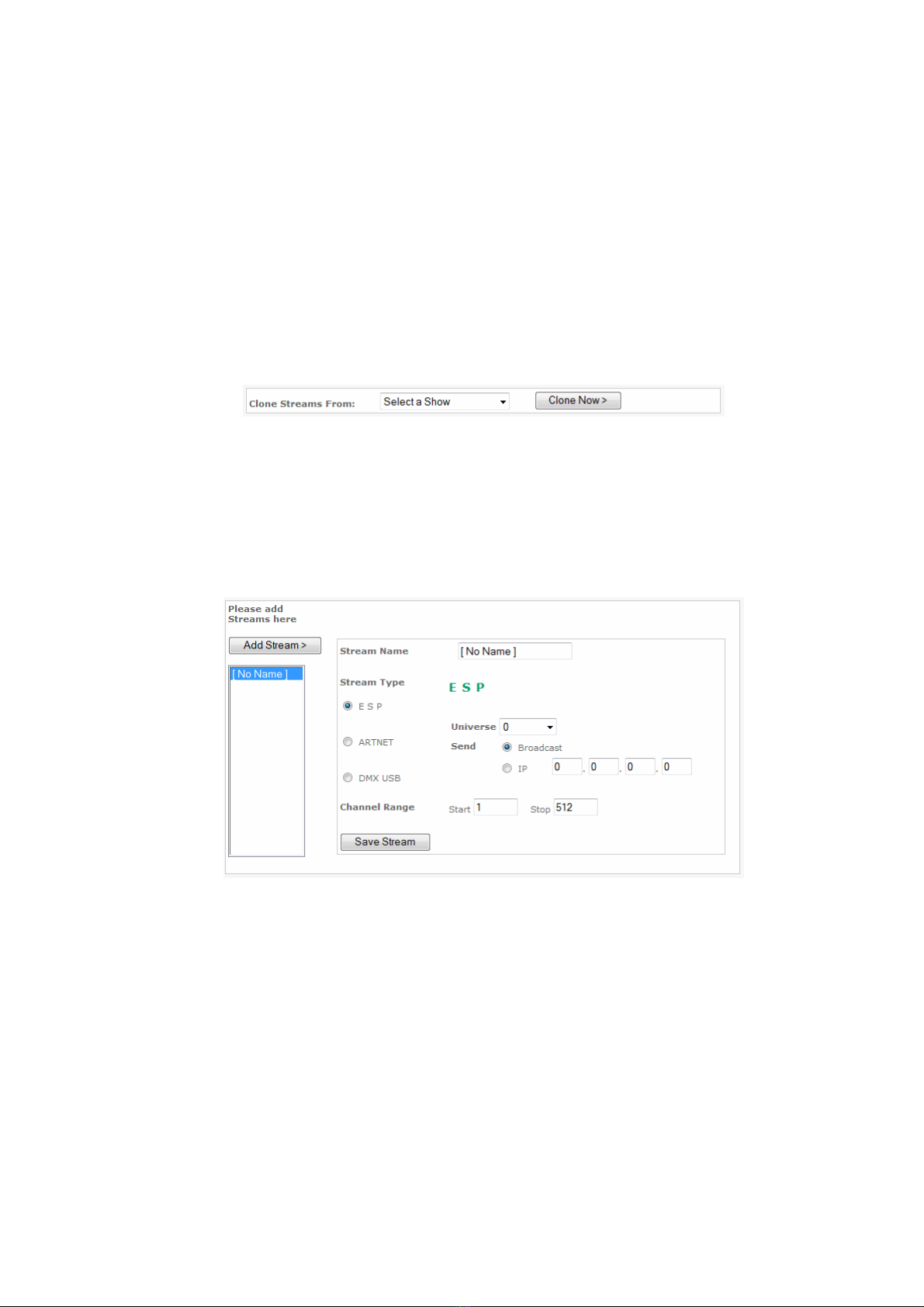Click the Please add Streams here text
924x1307 pixels.
point(262,614)
